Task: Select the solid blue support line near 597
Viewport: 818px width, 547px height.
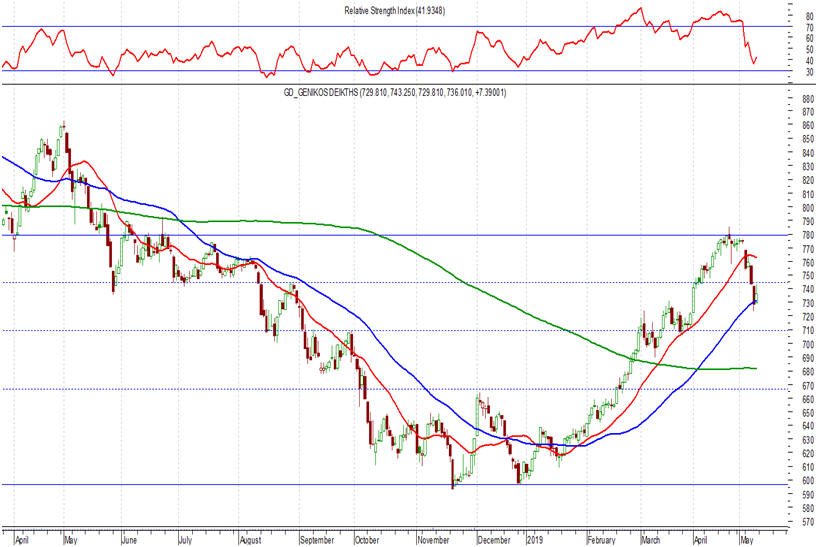Action: (x=300, y=485)
